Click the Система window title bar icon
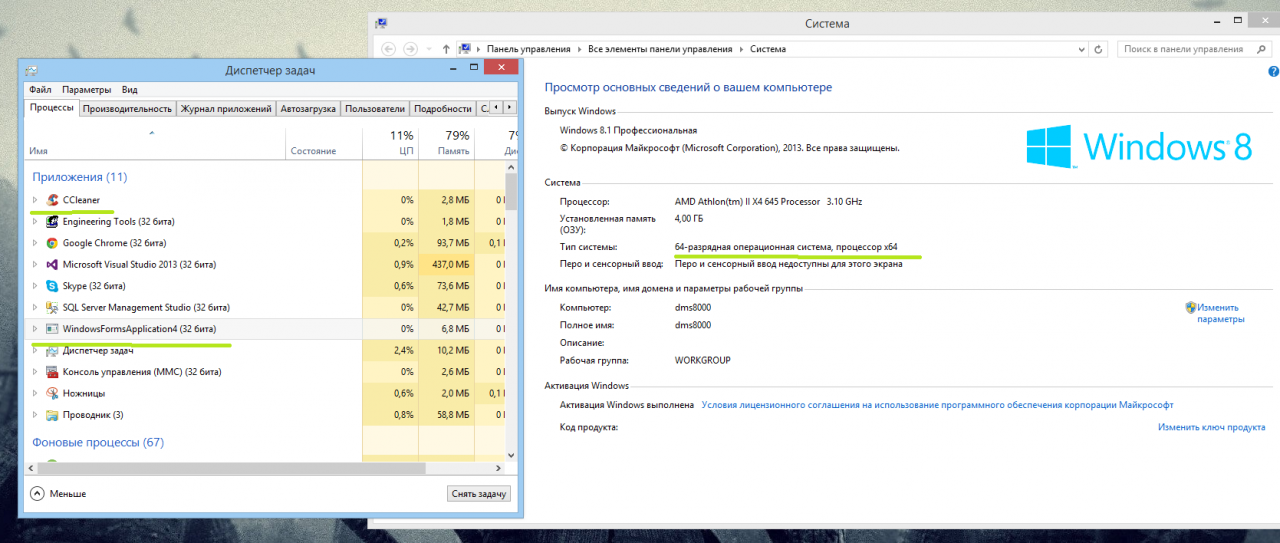 382,23
